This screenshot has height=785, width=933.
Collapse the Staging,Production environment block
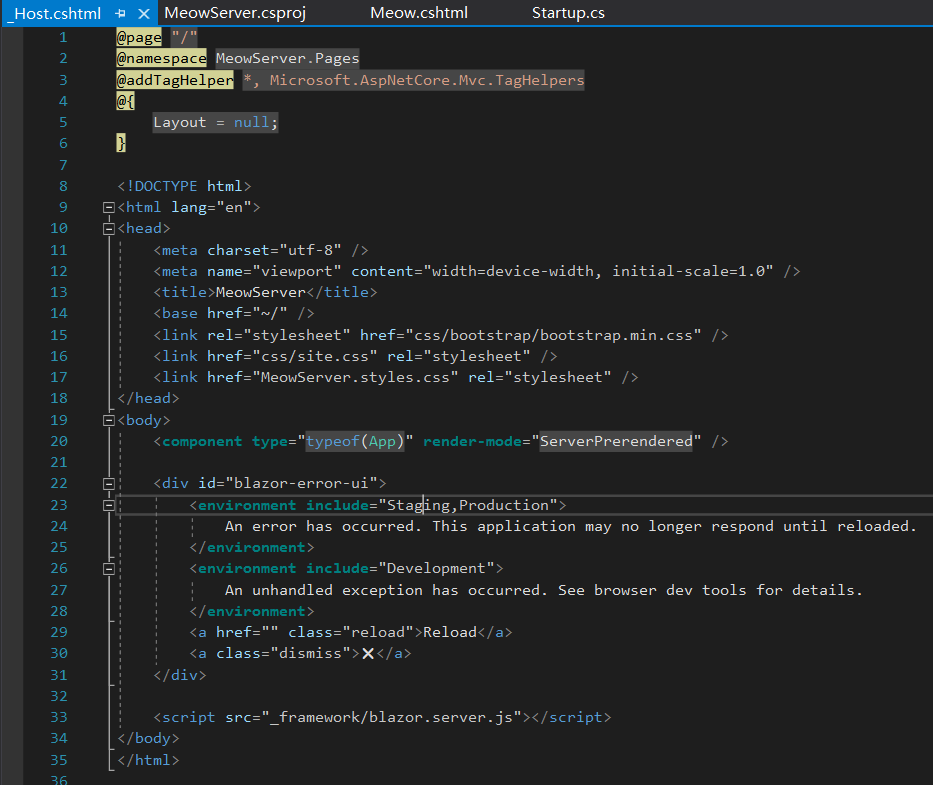coord(109,505)
